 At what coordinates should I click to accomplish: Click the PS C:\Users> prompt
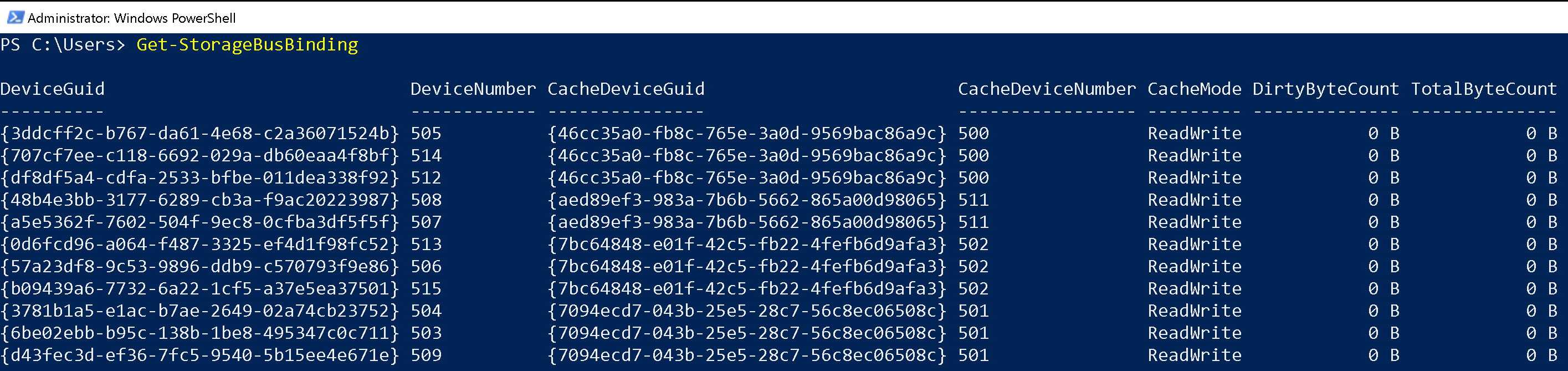pyautogui.click(x=63, y=45)
